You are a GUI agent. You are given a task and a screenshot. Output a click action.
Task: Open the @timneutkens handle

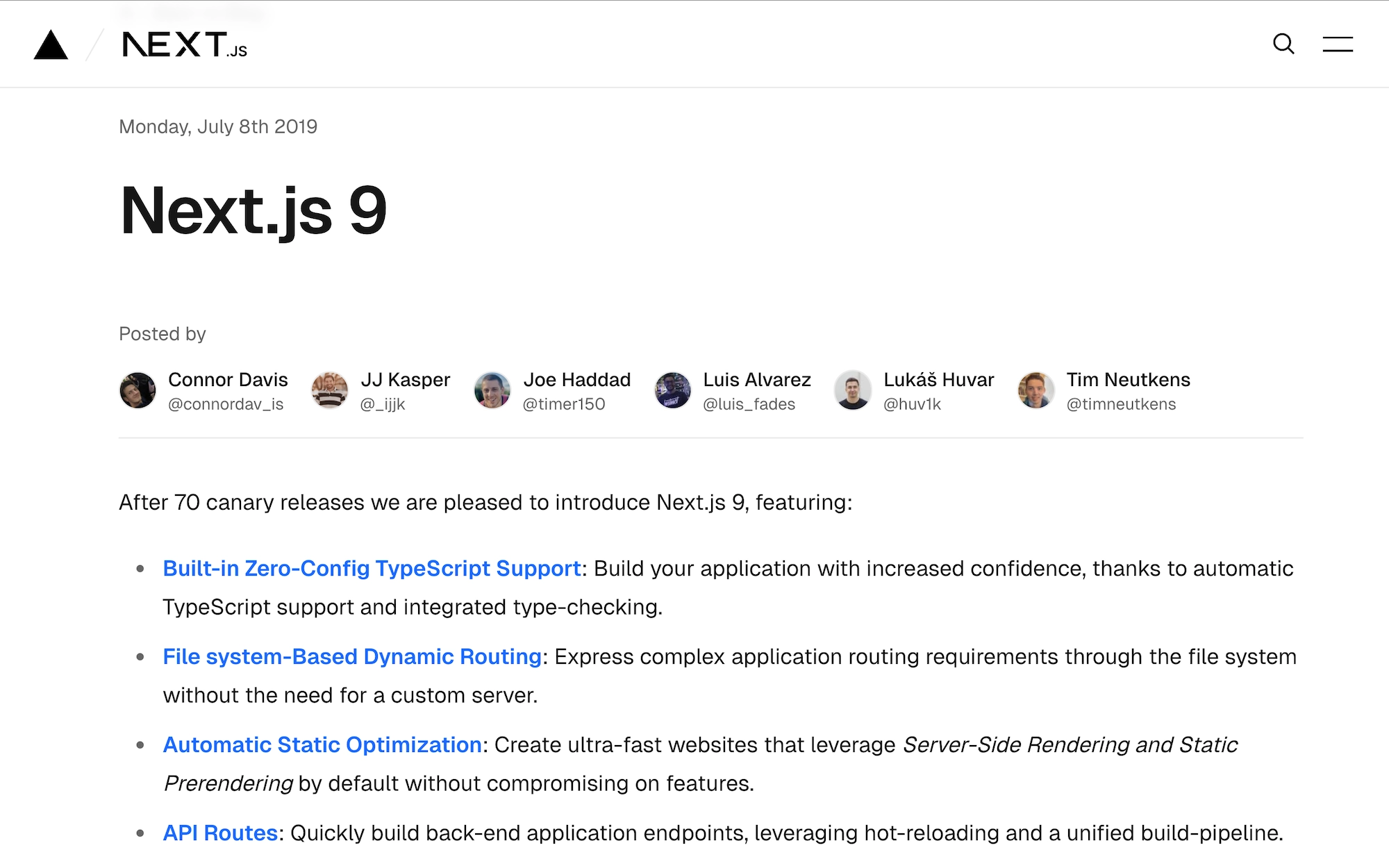click(1122, 404)
